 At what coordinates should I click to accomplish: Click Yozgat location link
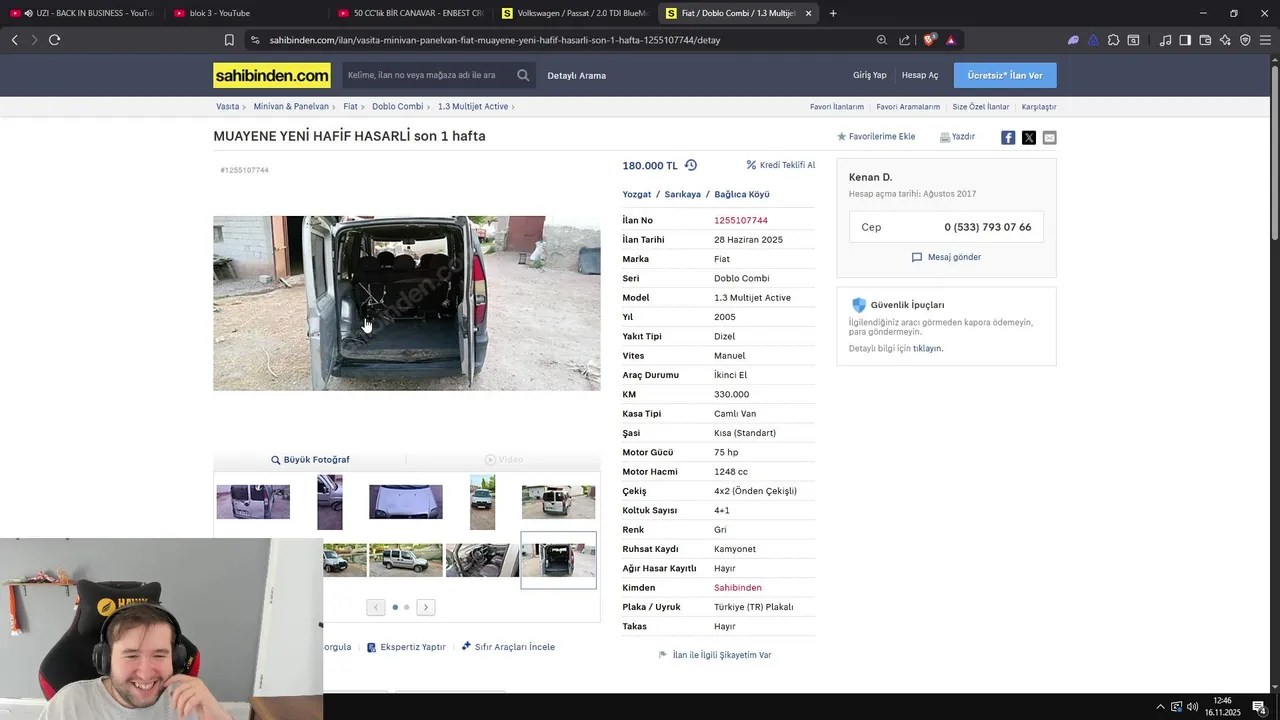[x=637, y=194]
